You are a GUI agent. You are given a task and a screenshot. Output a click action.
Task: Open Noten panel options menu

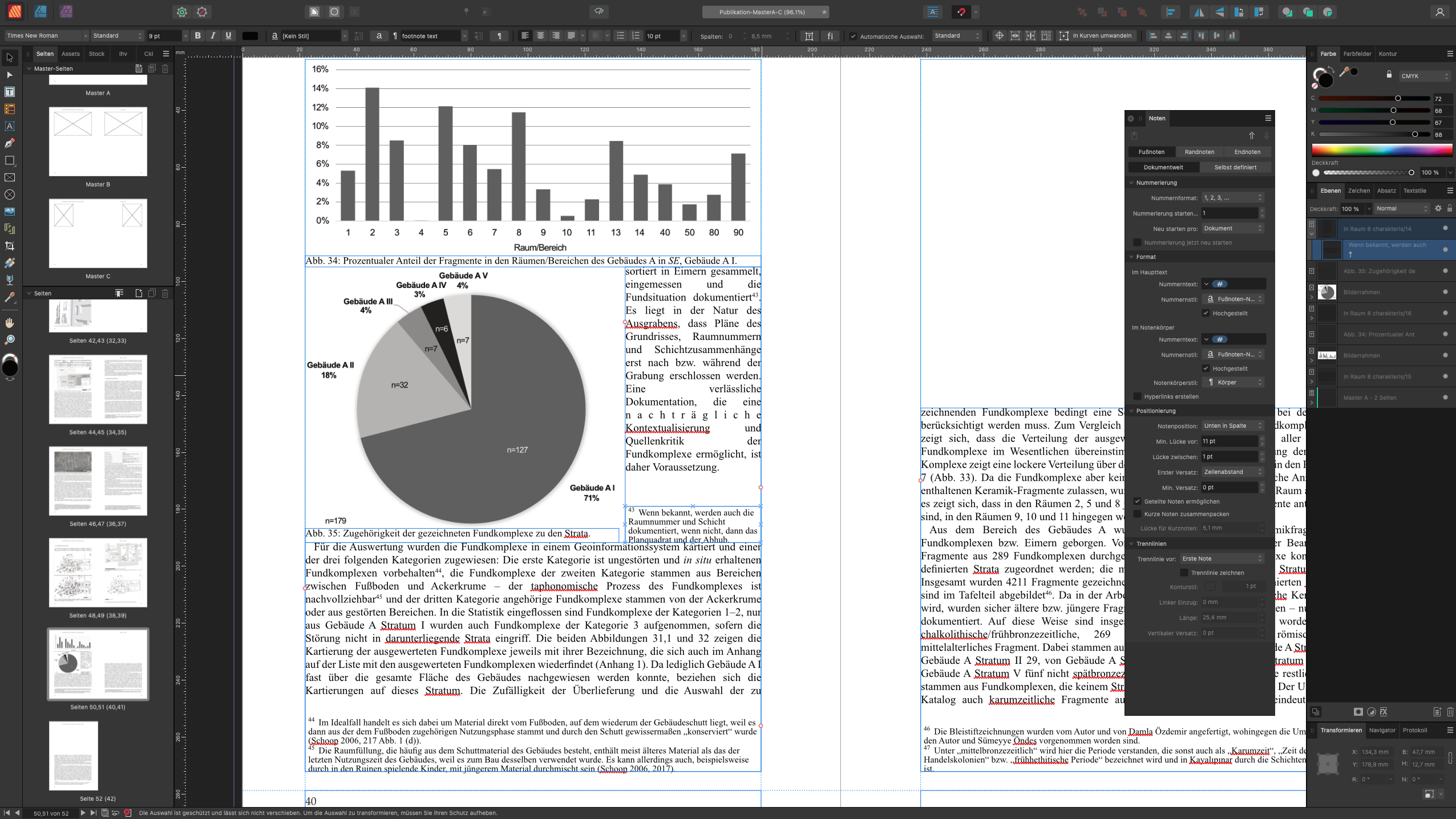pyautogui.click(x=1268, y=118)
